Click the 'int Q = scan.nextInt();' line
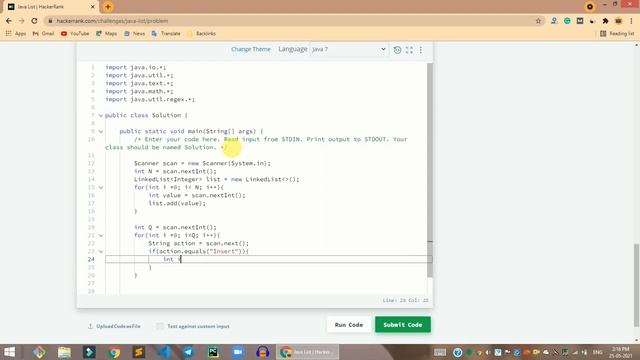Image resolution: width=640 pixels, height=360 pixels. (175, 227)
